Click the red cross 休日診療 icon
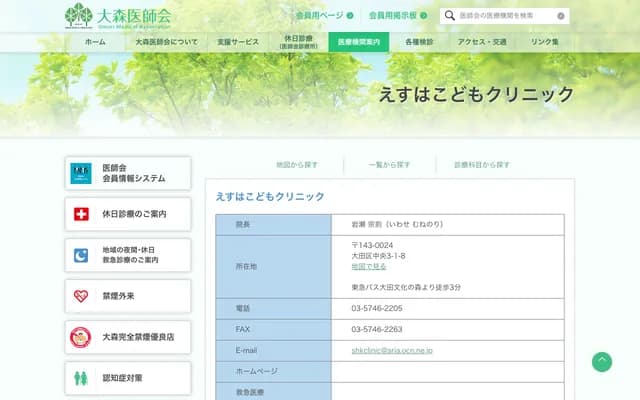Image resolution: width=640 pixels, height=400 pixels. click(x=81, y=214)
